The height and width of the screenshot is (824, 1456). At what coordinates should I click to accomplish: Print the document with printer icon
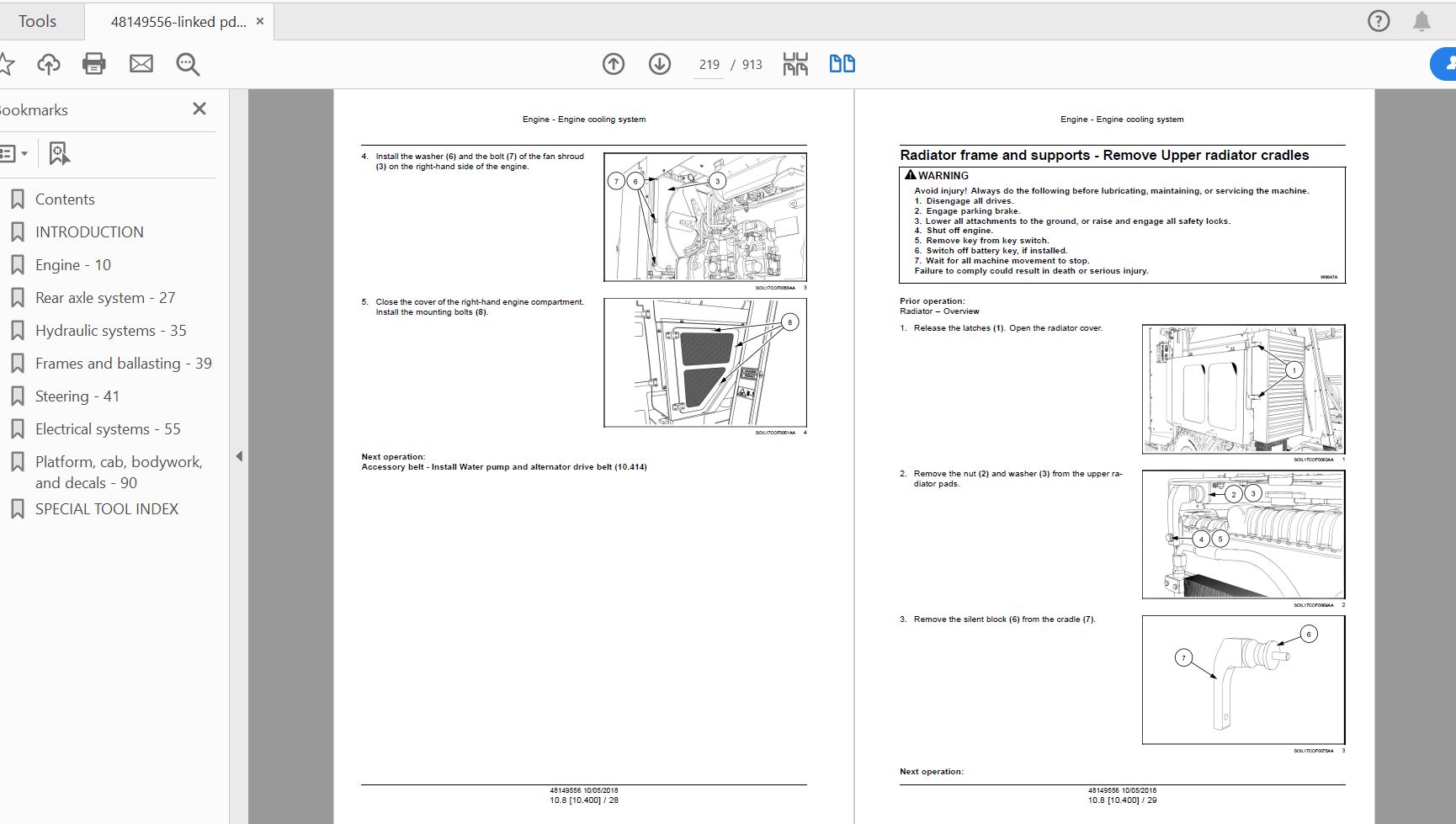click(x=94, y=64)
